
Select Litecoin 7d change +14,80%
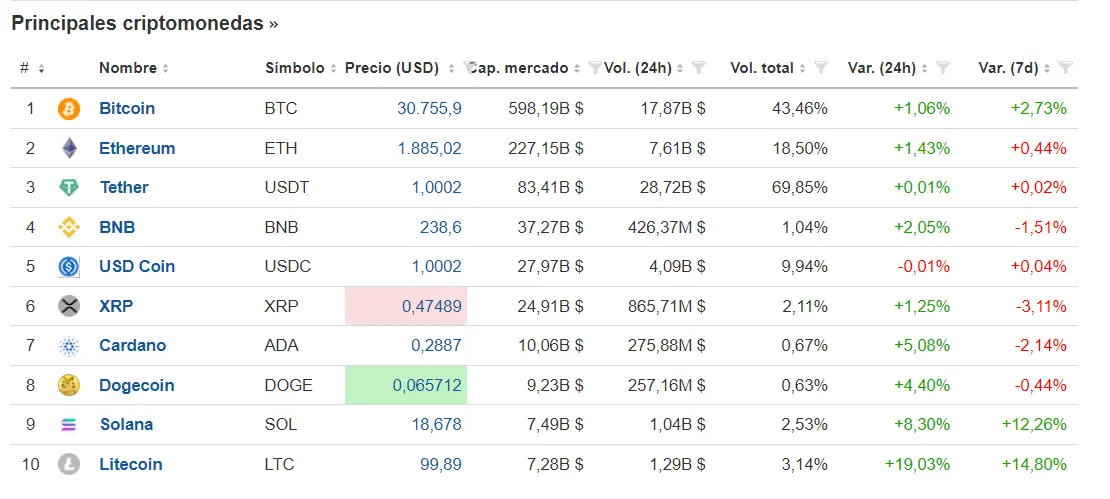click(1034, 464)
